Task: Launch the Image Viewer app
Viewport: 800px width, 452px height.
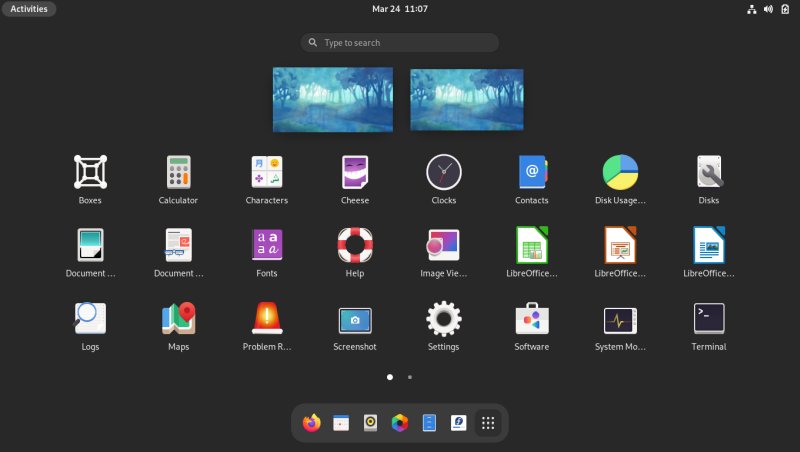Action: (443, 253)
